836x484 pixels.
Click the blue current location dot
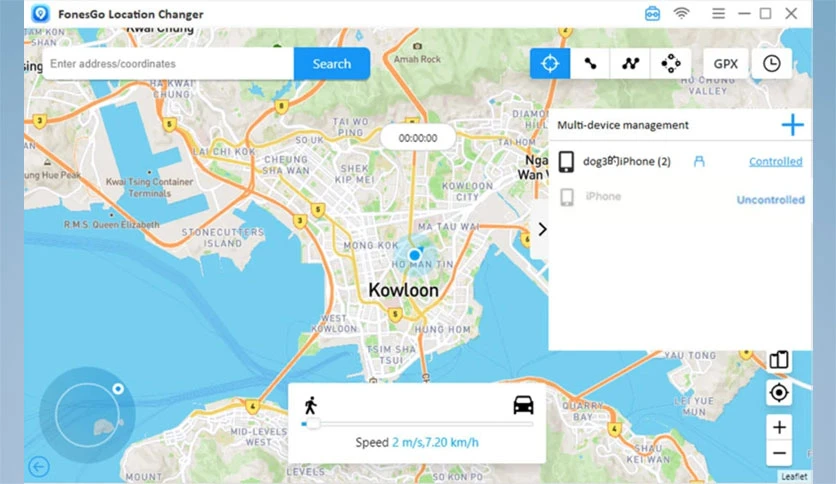click(414, 255)
